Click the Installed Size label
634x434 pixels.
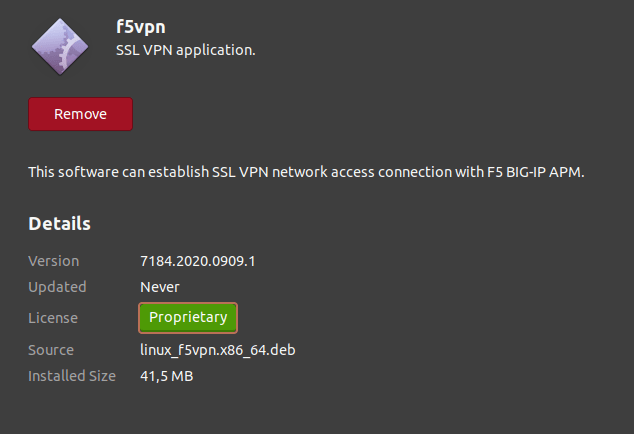[x=72, y=376]
